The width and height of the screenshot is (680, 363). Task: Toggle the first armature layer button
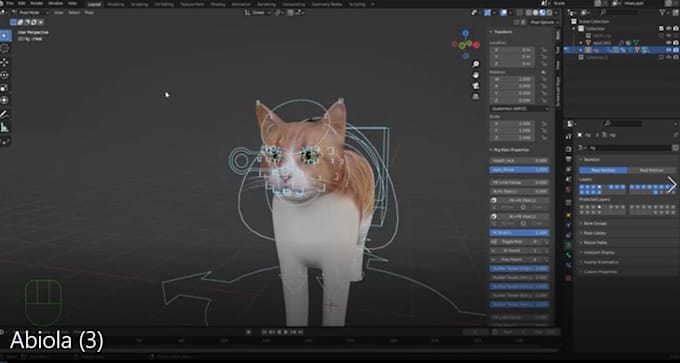(x=582, y=187)
